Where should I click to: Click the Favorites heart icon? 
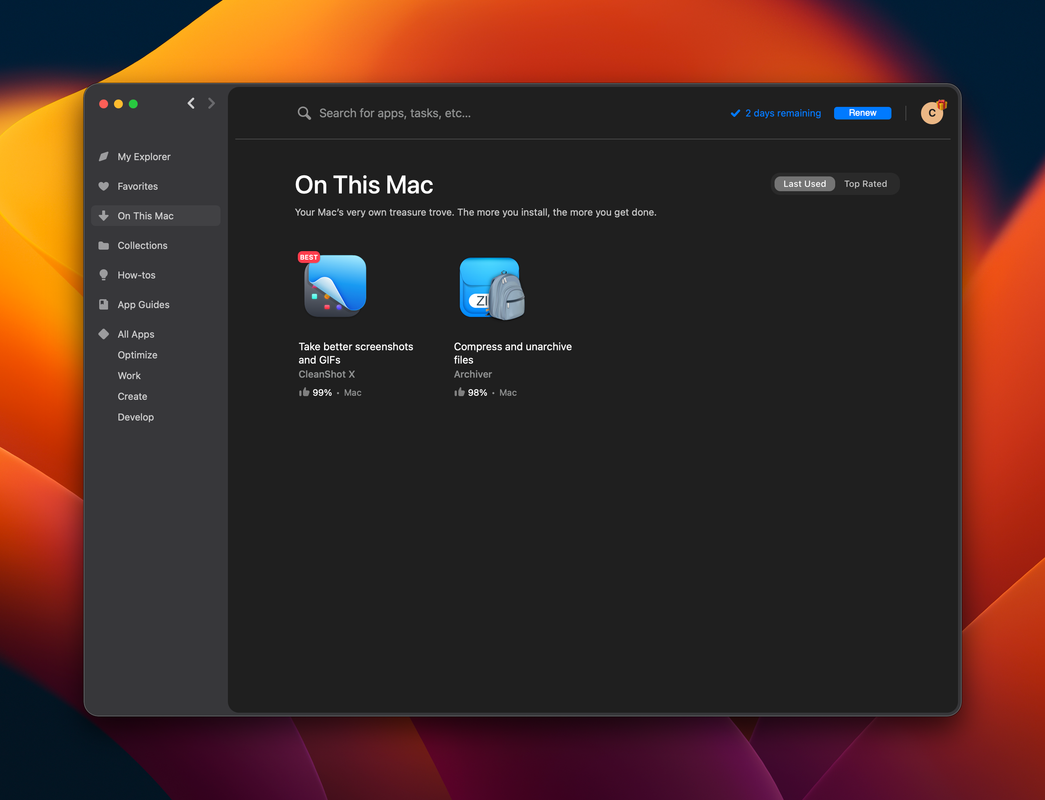point(103,186)
